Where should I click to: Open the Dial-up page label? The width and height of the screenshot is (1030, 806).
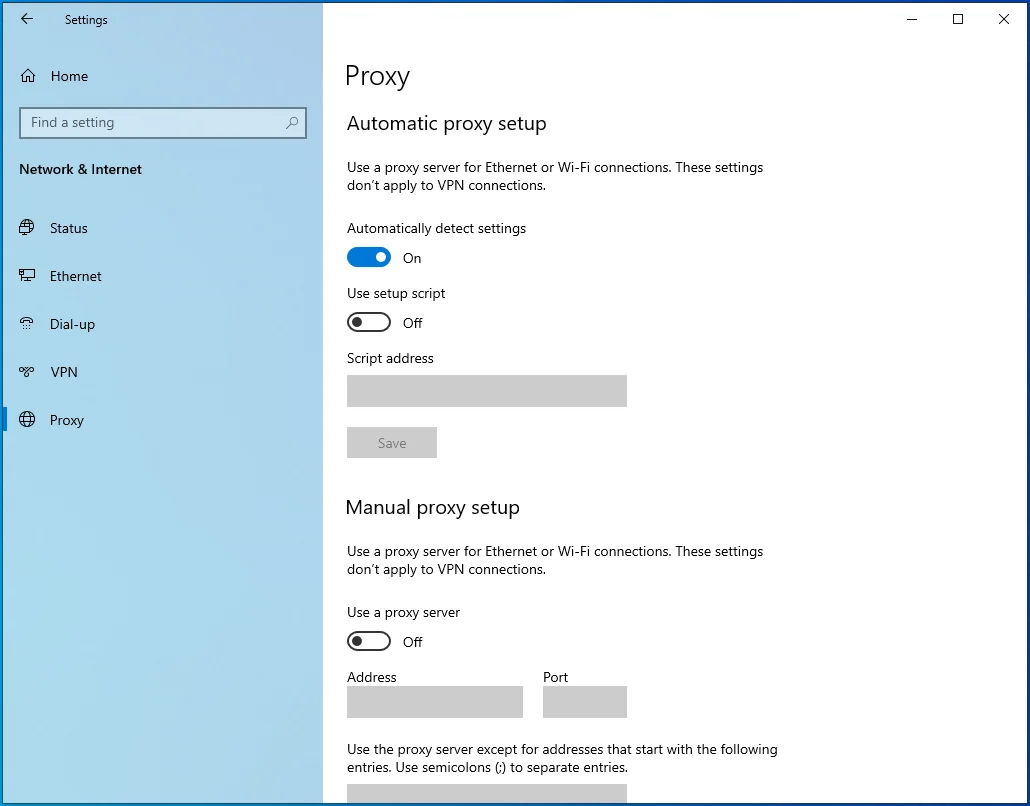coord(72,325)
